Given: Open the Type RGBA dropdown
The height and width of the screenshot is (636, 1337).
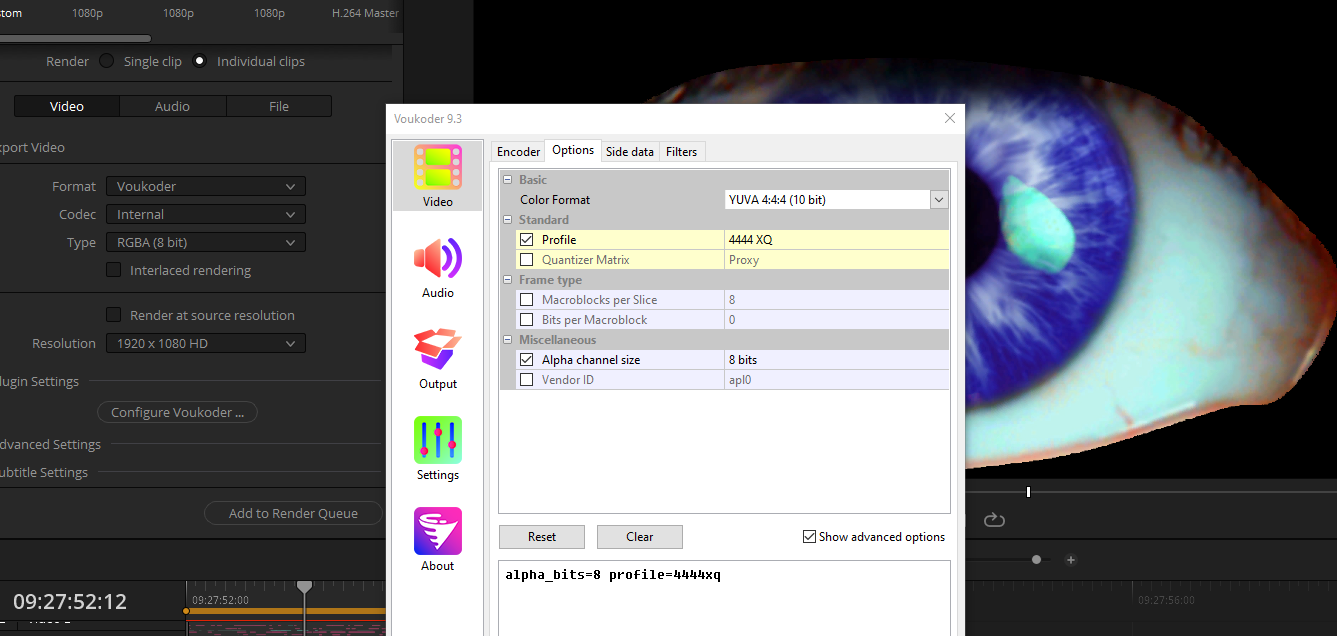Looking at the screenshot, I should (205, 242).
